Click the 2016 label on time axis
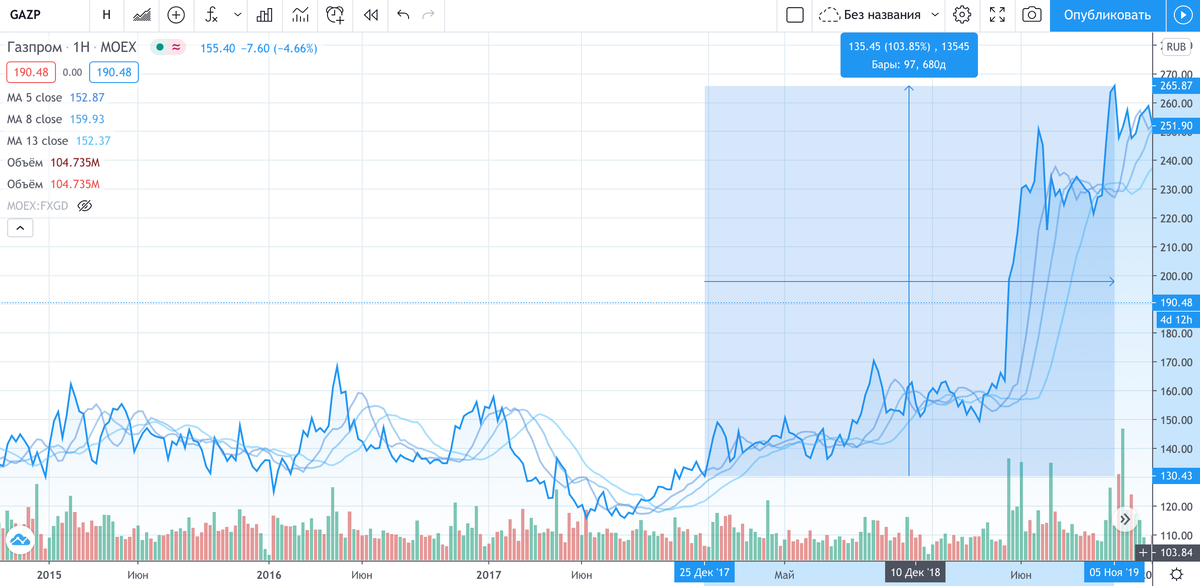The width and height of the screenshot is (1200, 586). coord(268,574)
